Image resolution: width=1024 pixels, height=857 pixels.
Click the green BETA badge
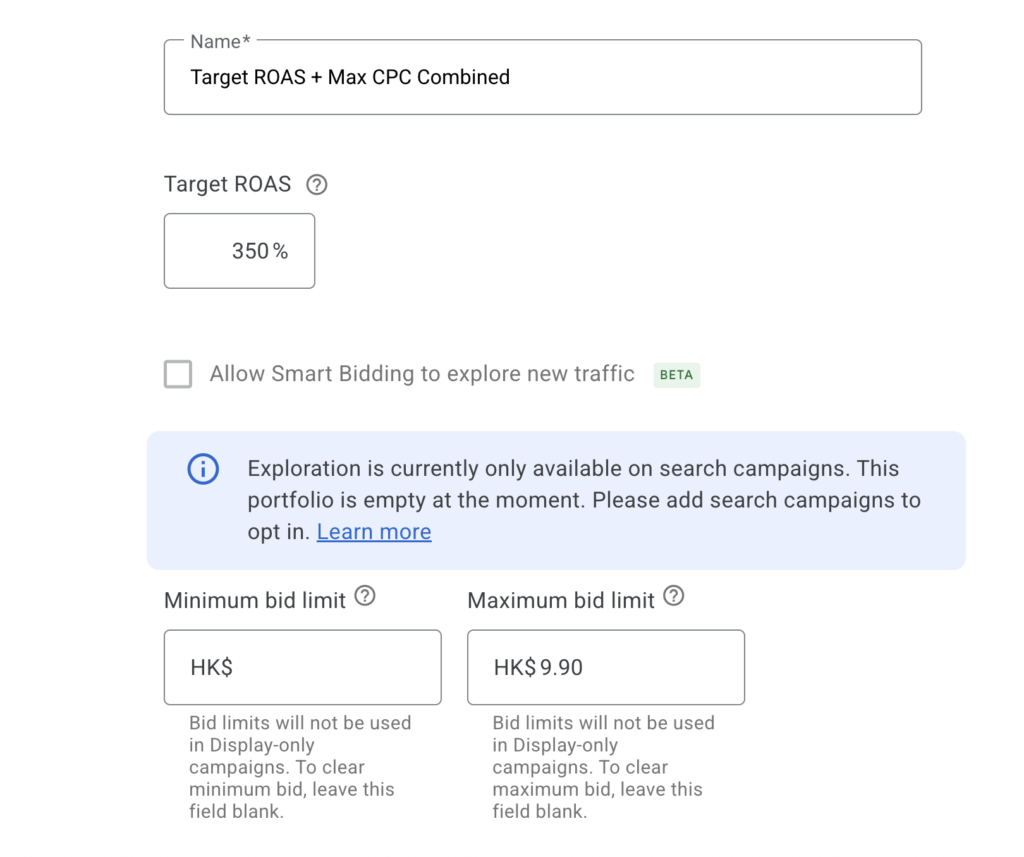(677, 375)
